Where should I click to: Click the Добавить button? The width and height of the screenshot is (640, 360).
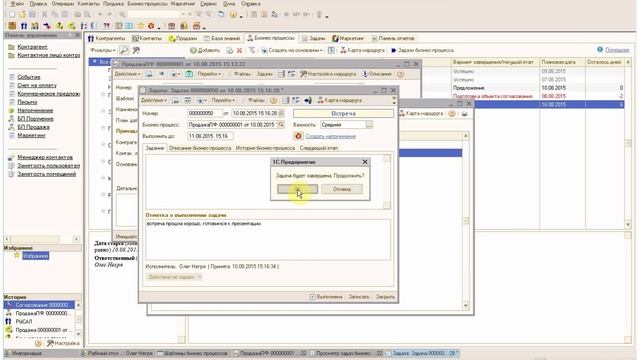tap(205, 51)
